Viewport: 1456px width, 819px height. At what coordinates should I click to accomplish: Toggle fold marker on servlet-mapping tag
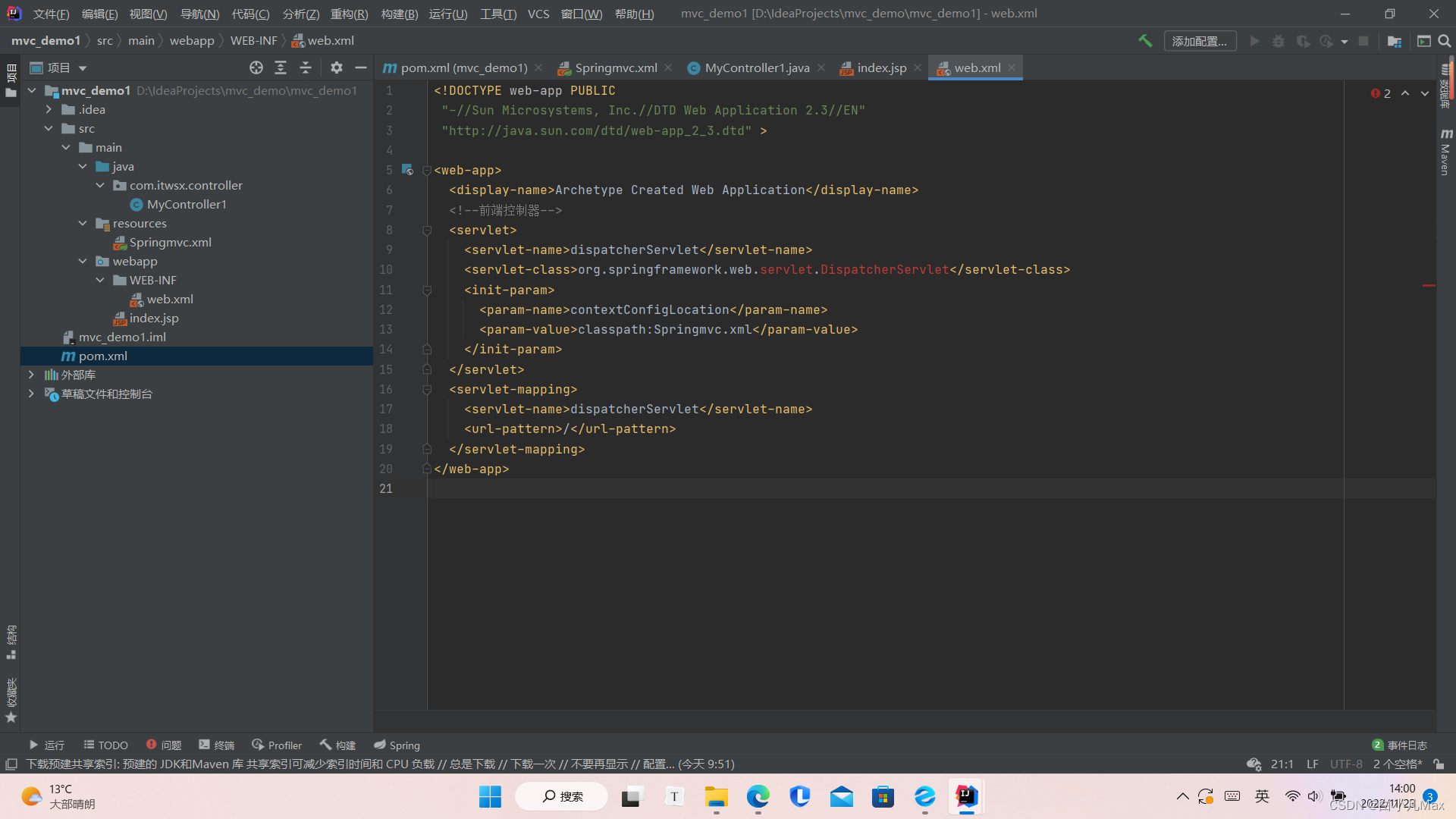coord(427,390)
